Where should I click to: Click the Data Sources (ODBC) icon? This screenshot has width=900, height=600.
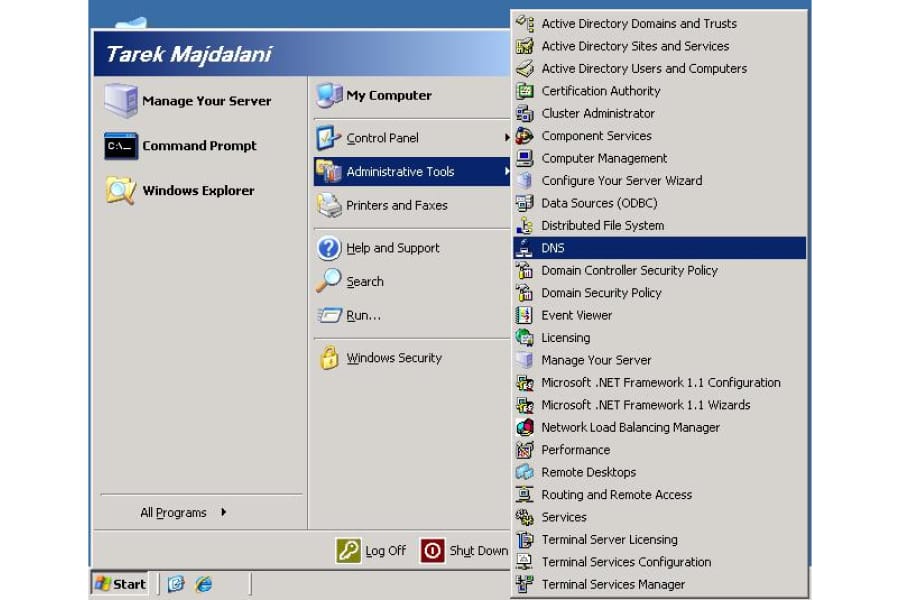pyautogui.click(x=524, y=203)
